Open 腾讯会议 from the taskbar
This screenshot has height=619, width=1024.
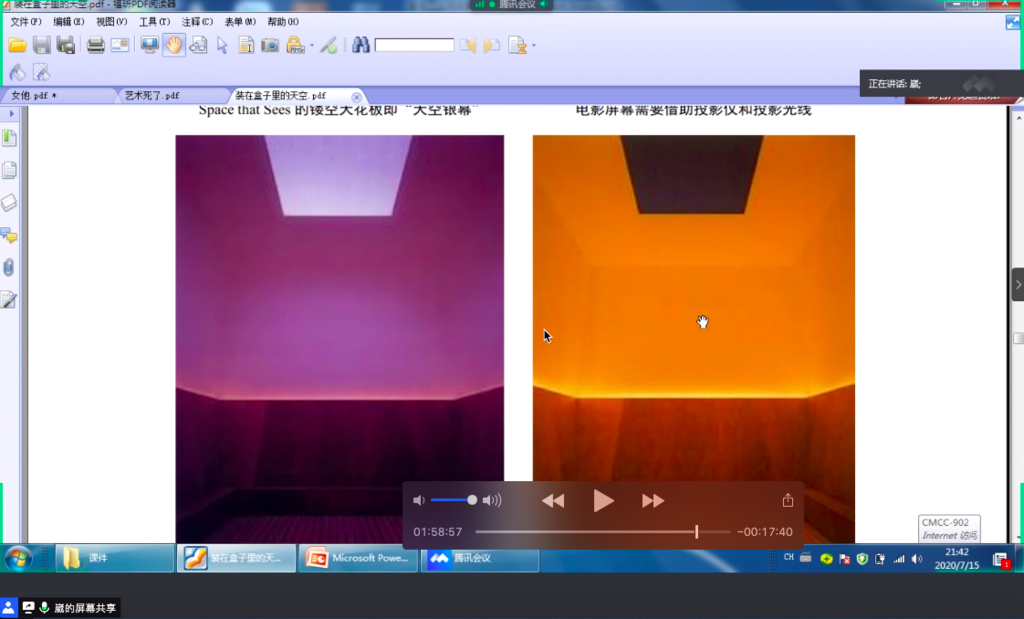point(480,558)
